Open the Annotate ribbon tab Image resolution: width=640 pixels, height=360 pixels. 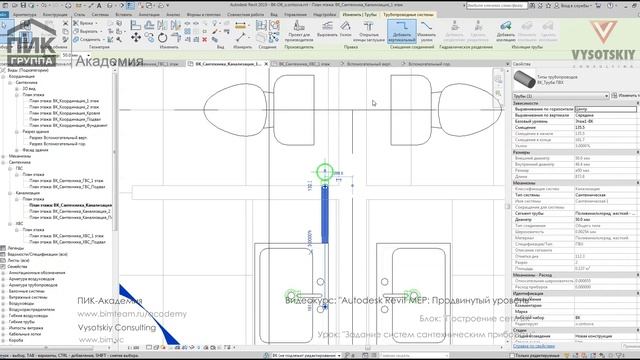pyautogui.click(x=149, y=14)
